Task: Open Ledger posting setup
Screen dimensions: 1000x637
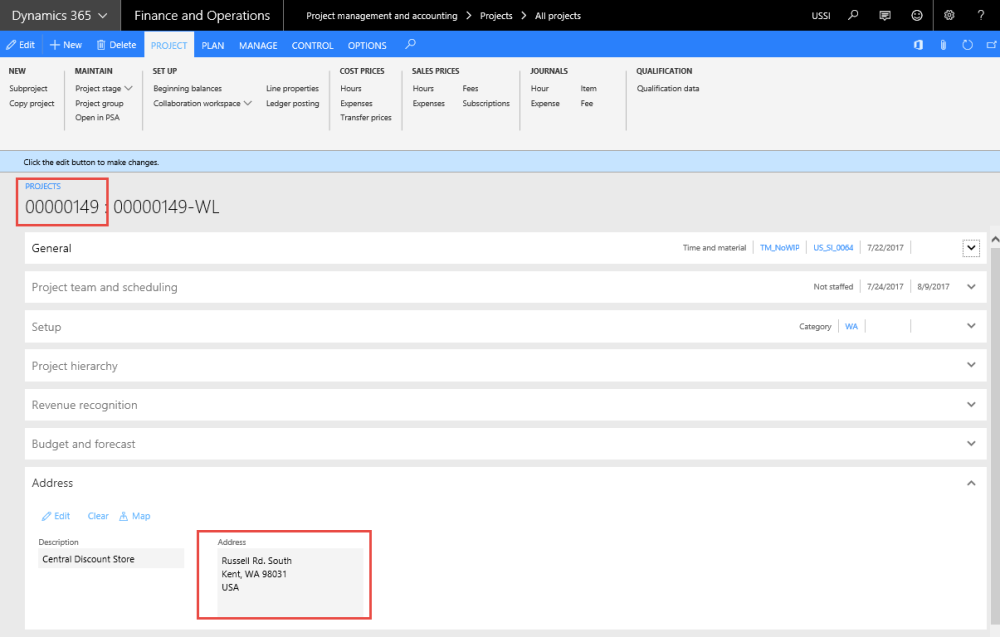Action: (293, 103)
